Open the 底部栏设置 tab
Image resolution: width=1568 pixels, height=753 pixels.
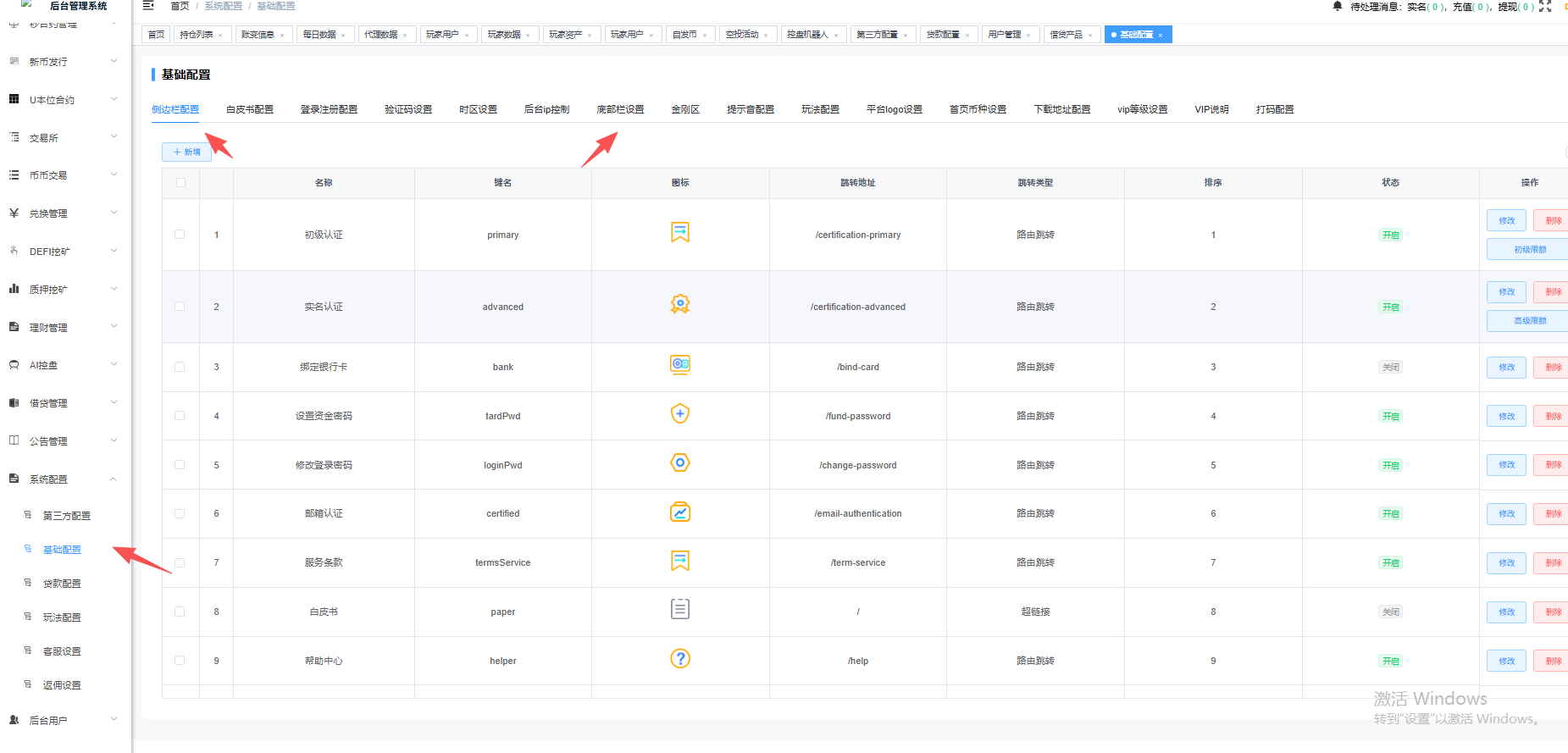click(x=620, y=109)
